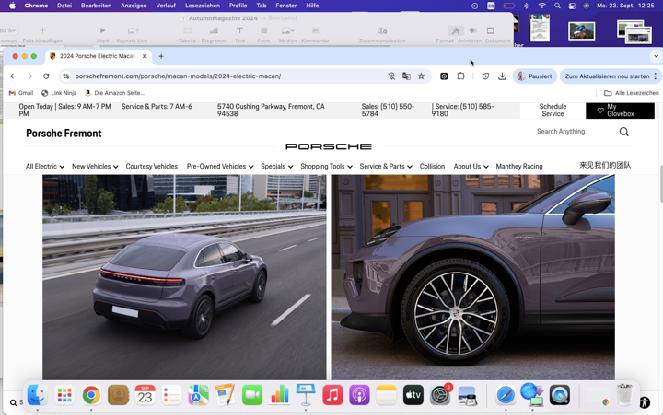The height and width of the screenshot is (415, 663).
Task: Open Chrome history icon in toolbar
Action: click(x=485, y=76)
